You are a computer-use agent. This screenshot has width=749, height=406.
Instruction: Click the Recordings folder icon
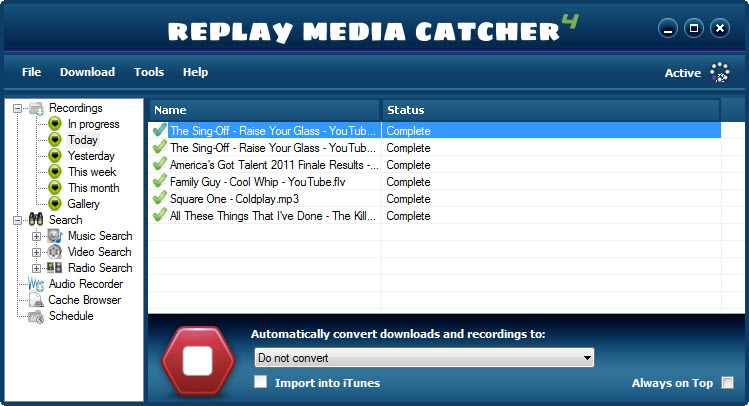point(36,108)
